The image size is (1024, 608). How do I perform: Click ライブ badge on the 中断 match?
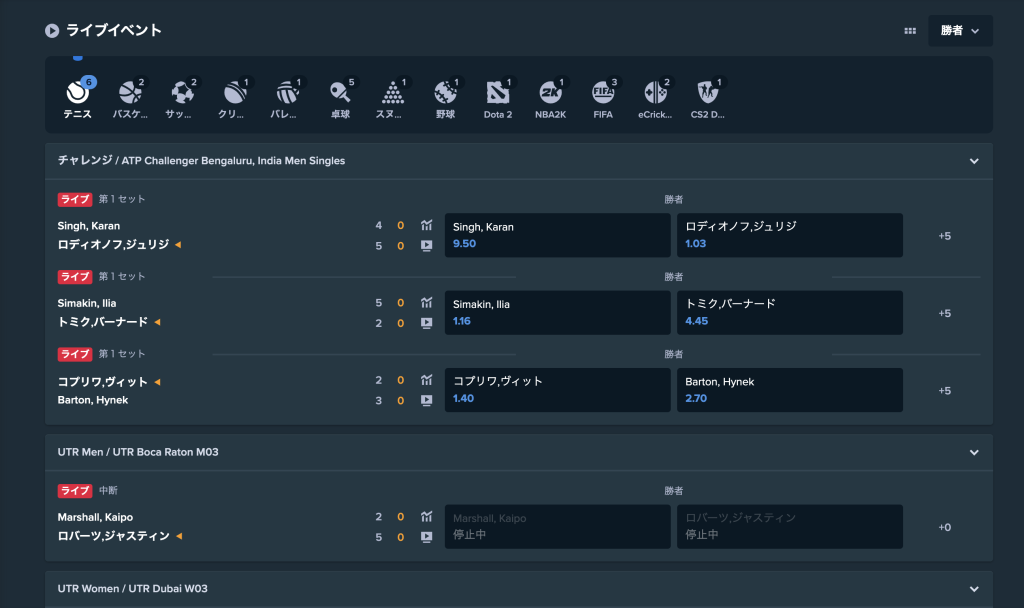pos(75,490)
